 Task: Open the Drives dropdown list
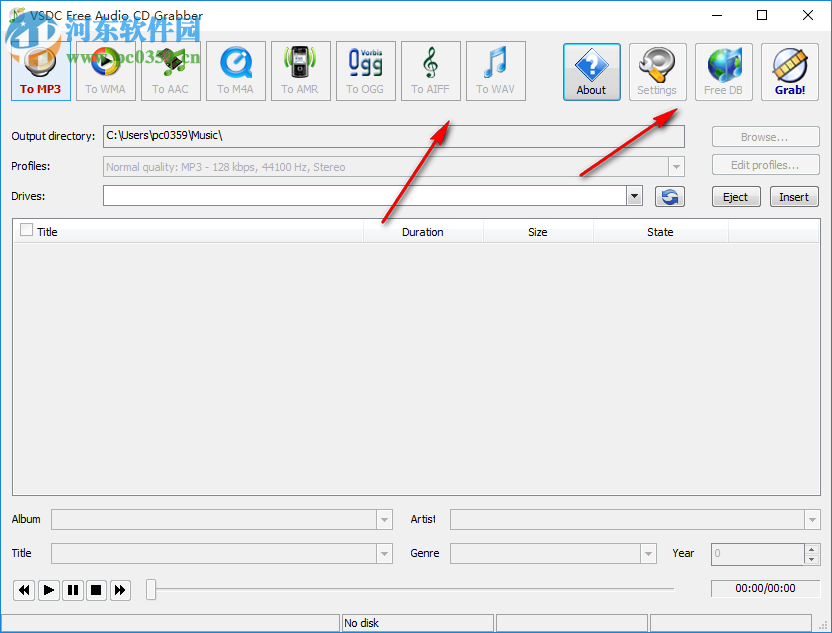(x=633, y=196)
